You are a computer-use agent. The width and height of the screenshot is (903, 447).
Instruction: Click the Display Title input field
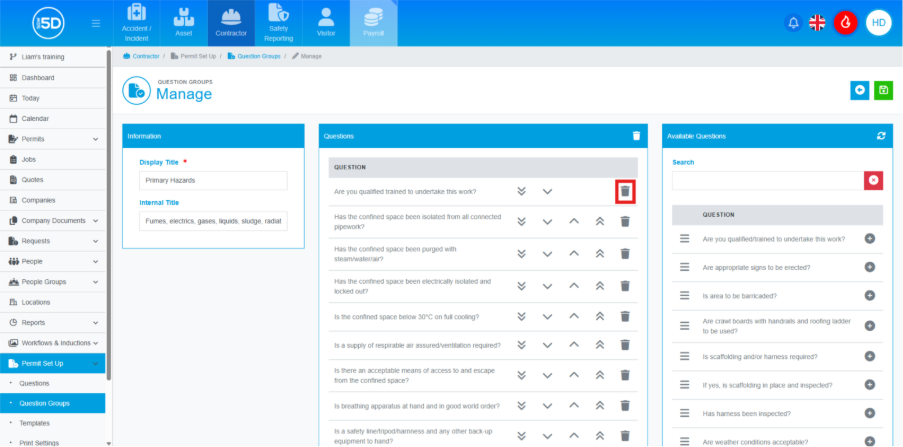coord(213,181)
